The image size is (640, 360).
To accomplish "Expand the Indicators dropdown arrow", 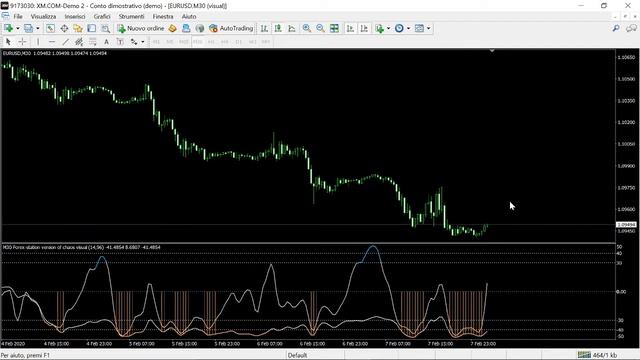I will [x=388, y=28].
